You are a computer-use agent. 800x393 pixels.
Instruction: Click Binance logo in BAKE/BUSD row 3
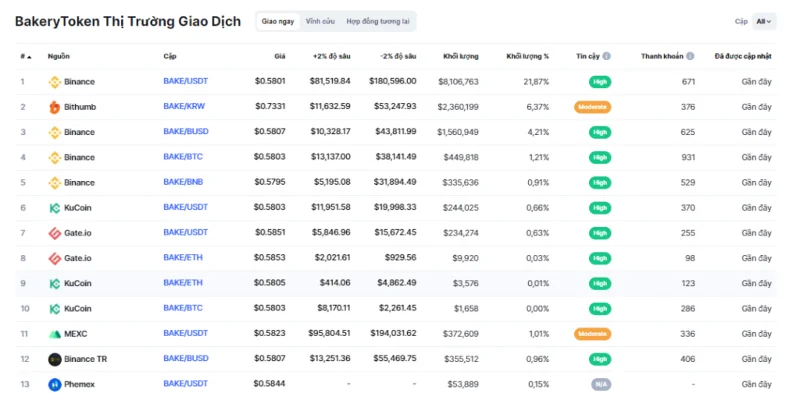55,132
